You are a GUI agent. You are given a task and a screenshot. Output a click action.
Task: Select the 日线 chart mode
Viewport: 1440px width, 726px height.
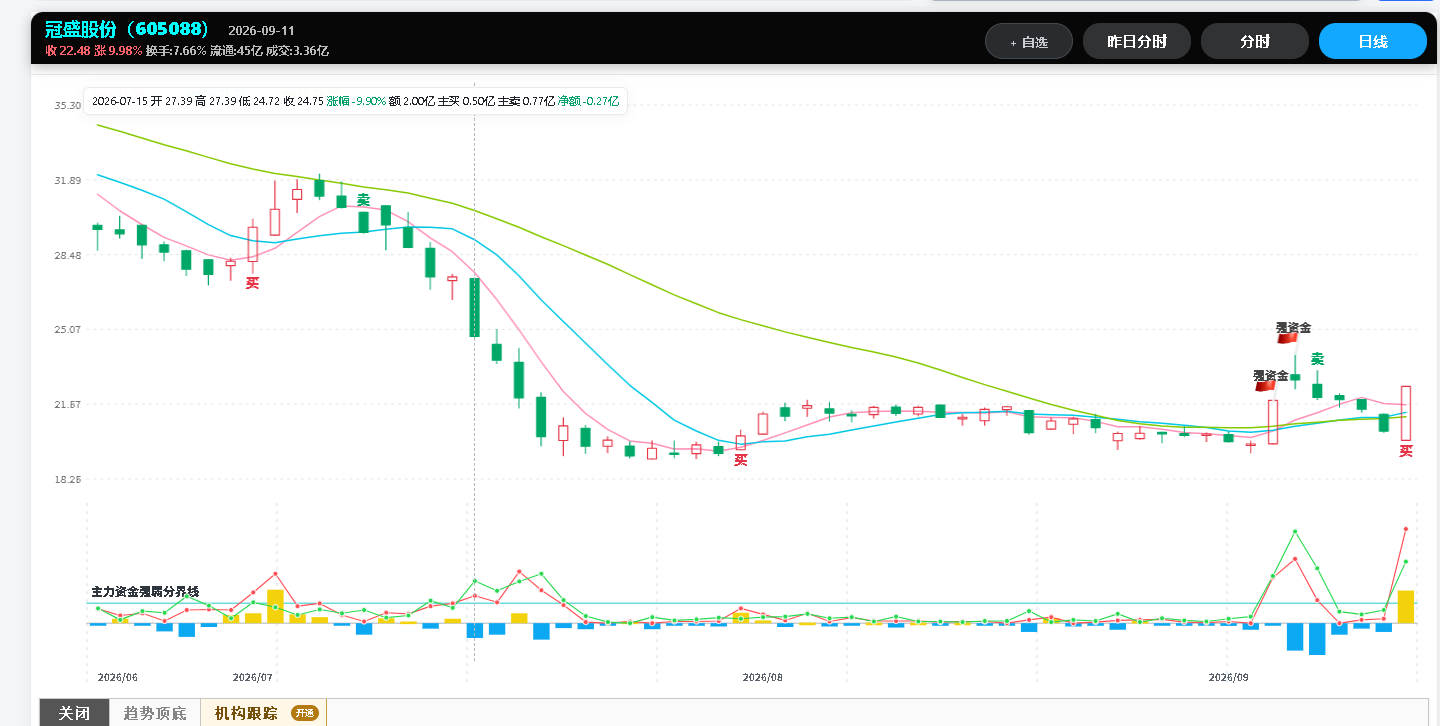click(1373, 42)
